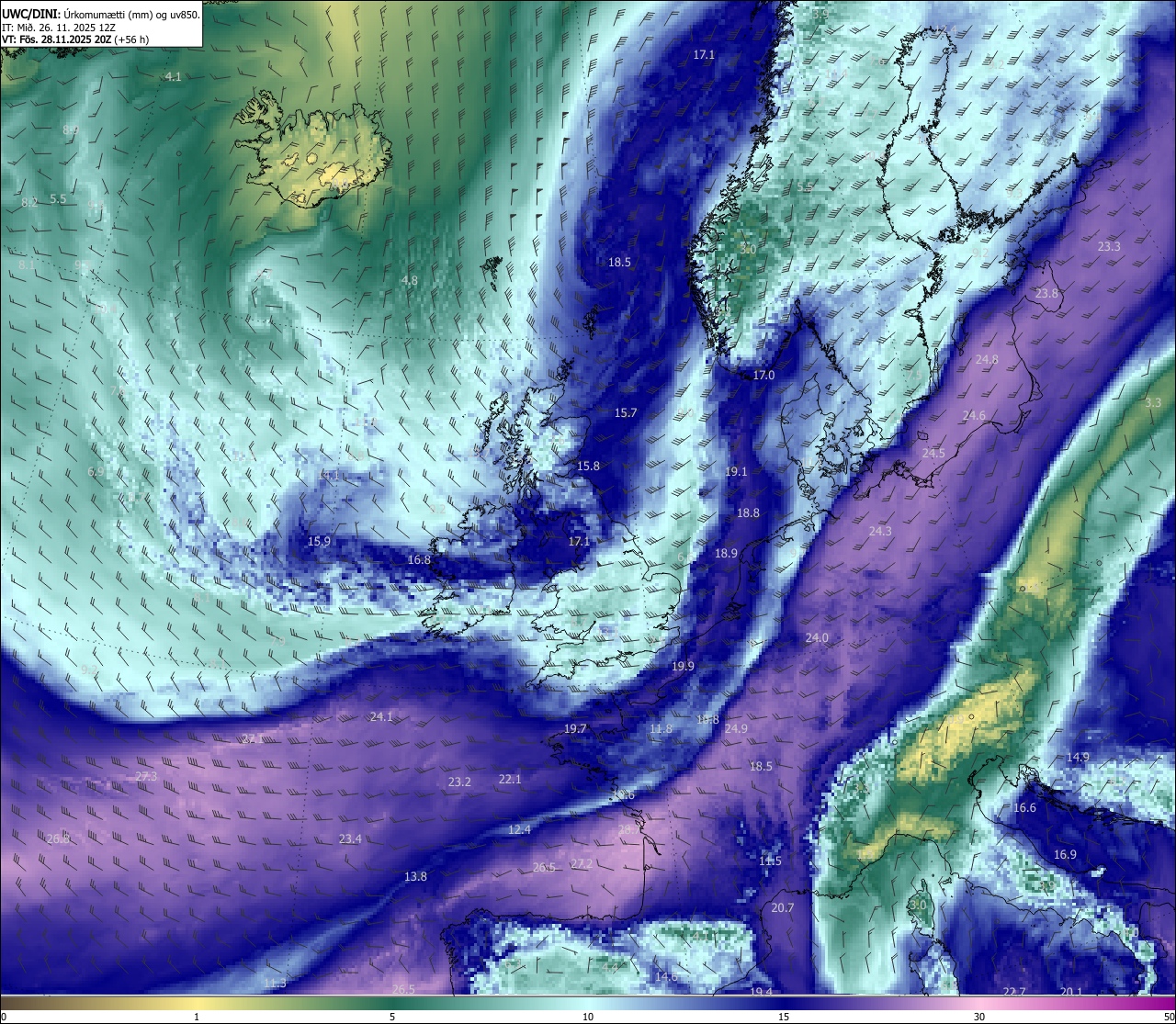This screenshot has width=1176, height=1024.
Task: Click the map value 15.7 in the North Sea
Action: pos(626,413)
